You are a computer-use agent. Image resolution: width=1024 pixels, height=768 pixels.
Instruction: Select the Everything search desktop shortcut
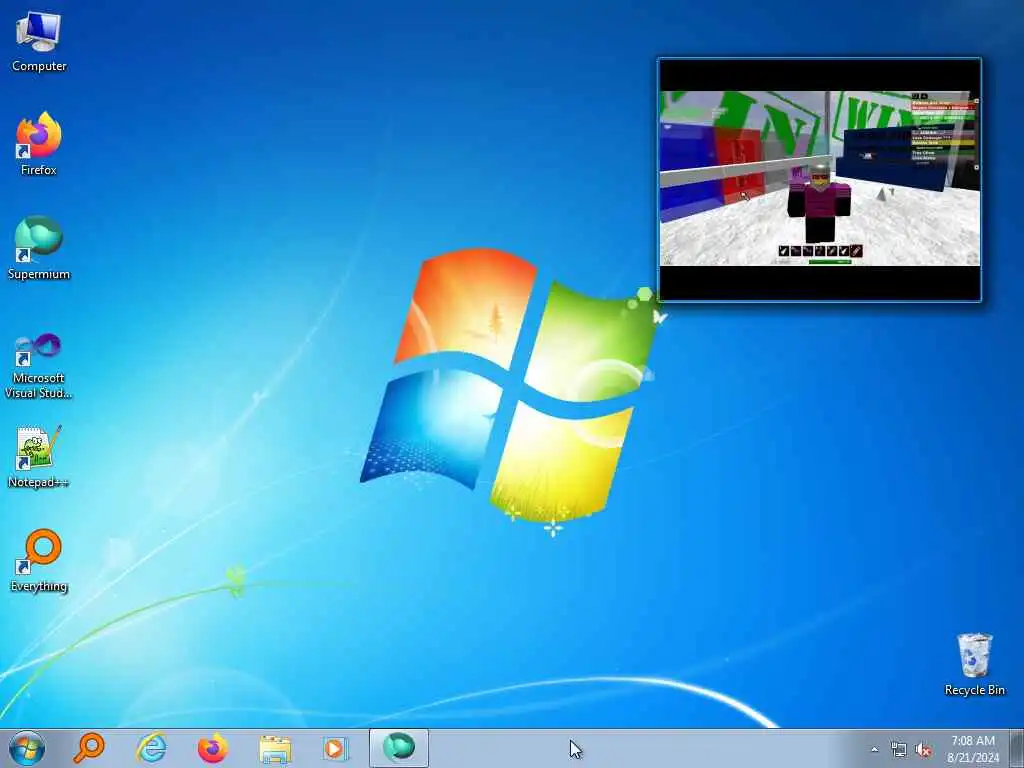tap(39, 561)
